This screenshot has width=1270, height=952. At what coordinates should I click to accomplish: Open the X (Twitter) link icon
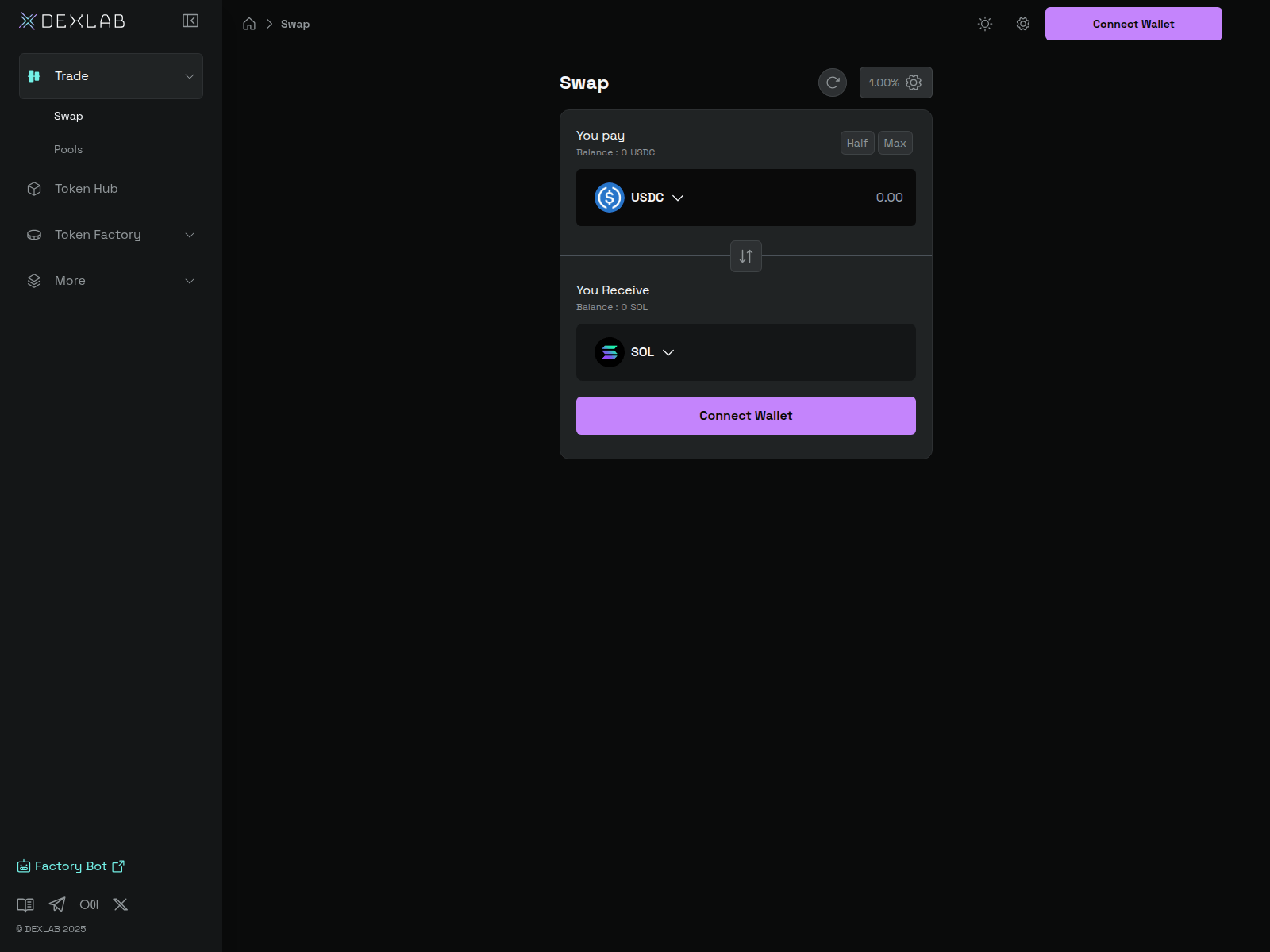click(x=121, y=904)
